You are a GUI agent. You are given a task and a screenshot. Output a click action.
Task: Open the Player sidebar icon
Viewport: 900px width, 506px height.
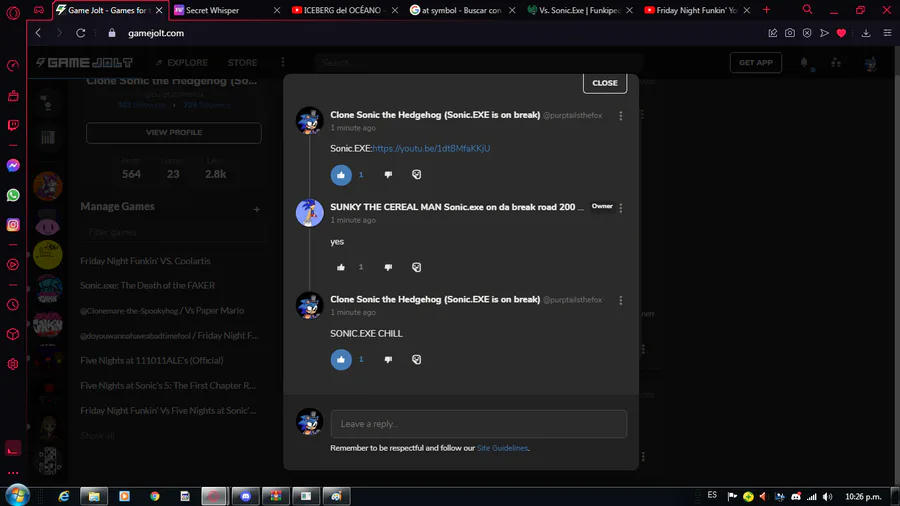13,265
